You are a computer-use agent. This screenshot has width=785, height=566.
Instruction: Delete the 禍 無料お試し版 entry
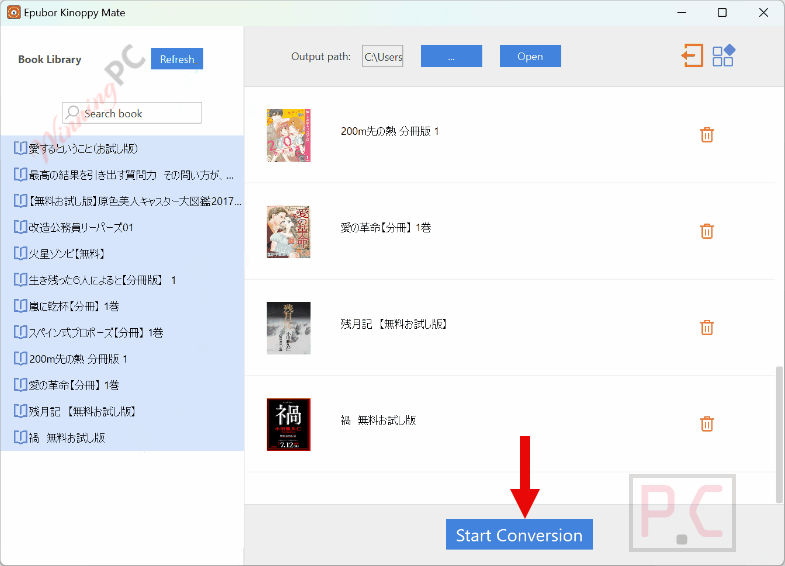(706, 424)
